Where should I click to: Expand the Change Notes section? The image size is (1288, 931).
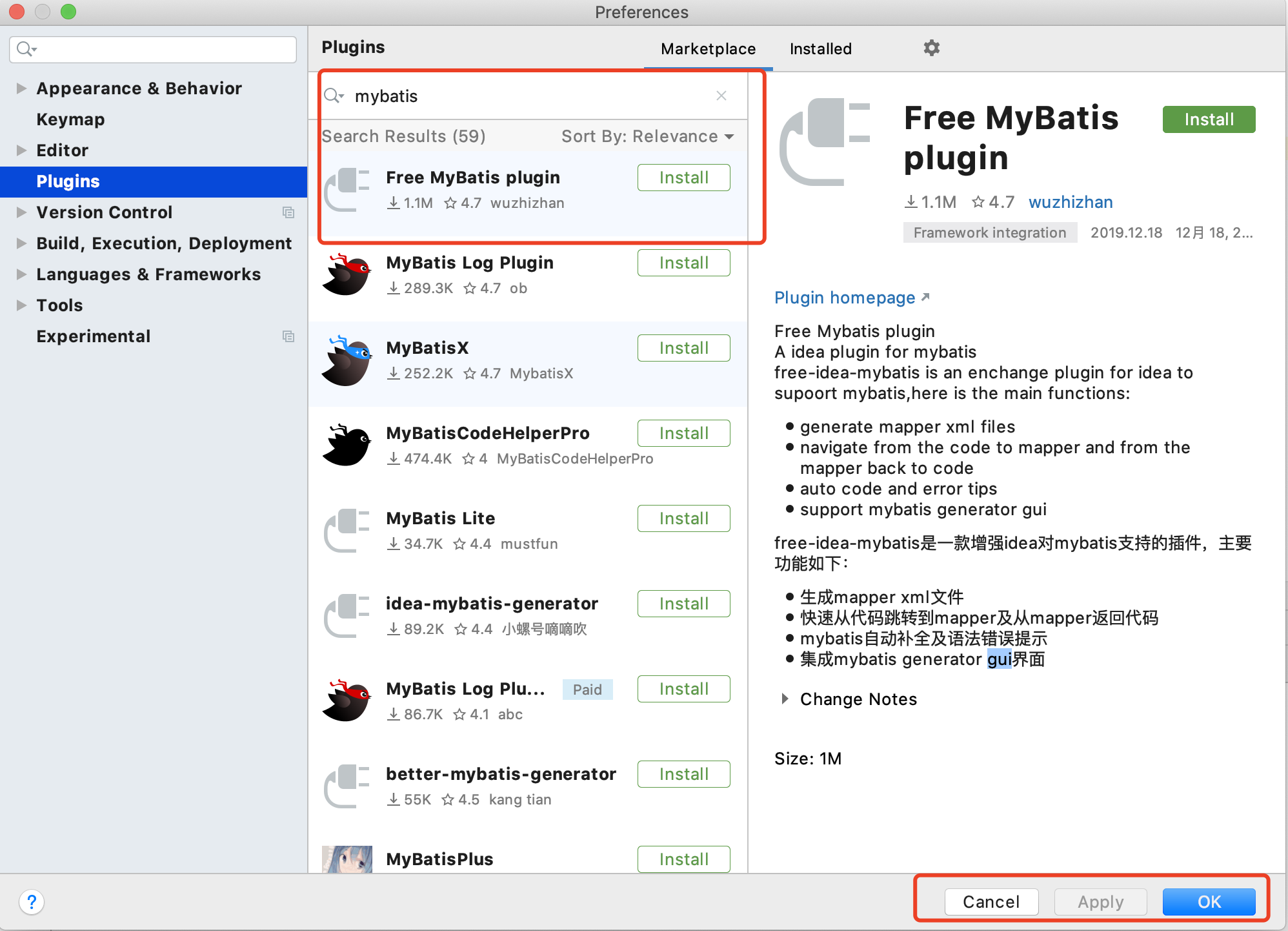click(x=785, y=699)
